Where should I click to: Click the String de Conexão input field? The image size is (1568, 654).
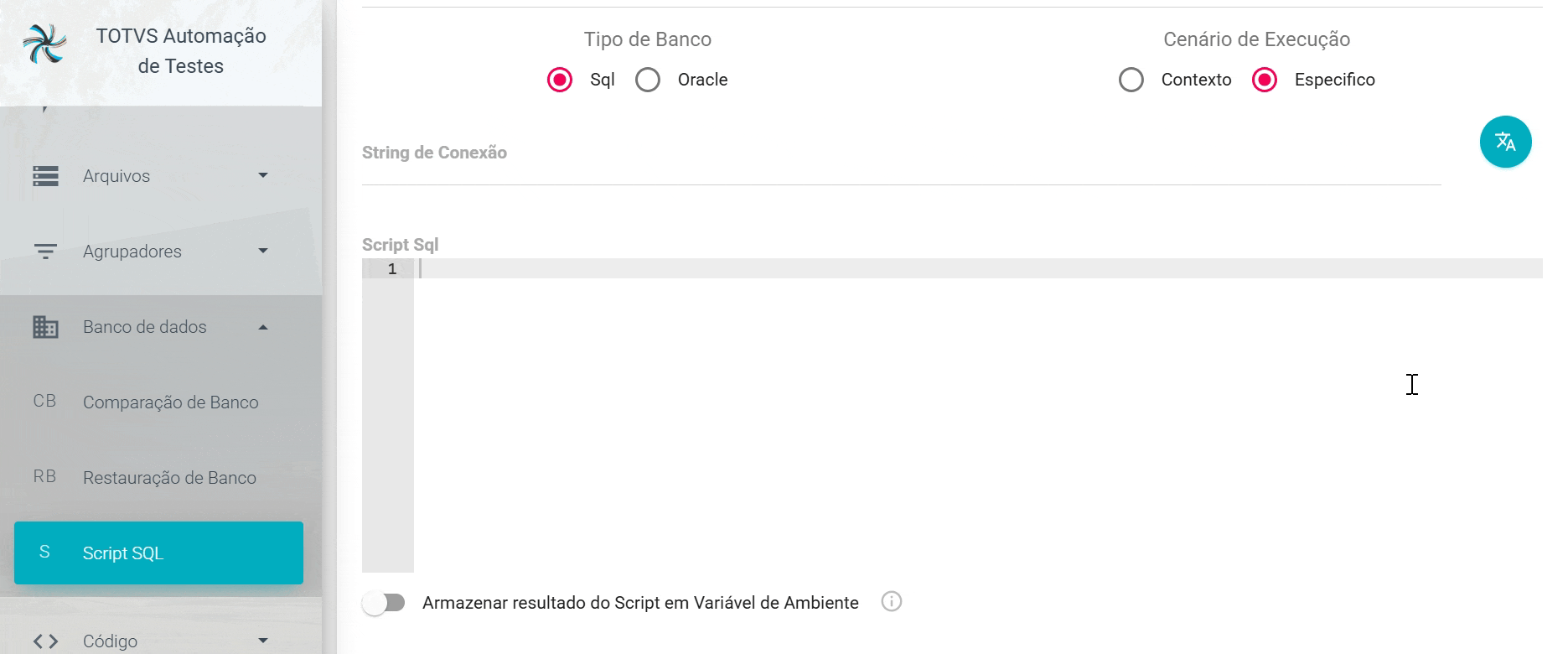point(901,167)
